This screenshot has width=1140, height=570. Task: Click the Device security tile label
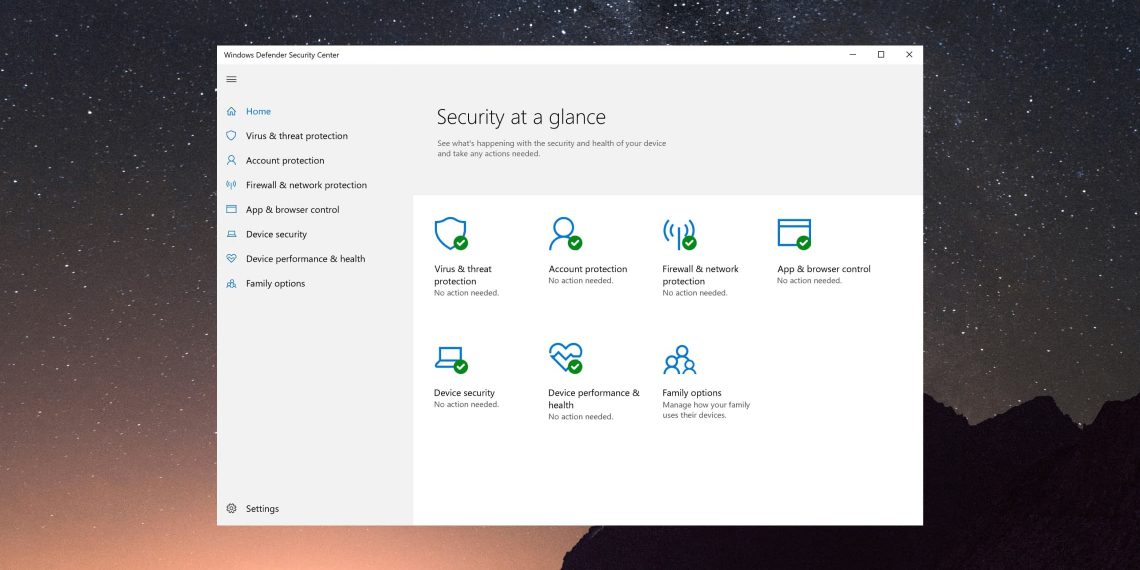point(464,393)
